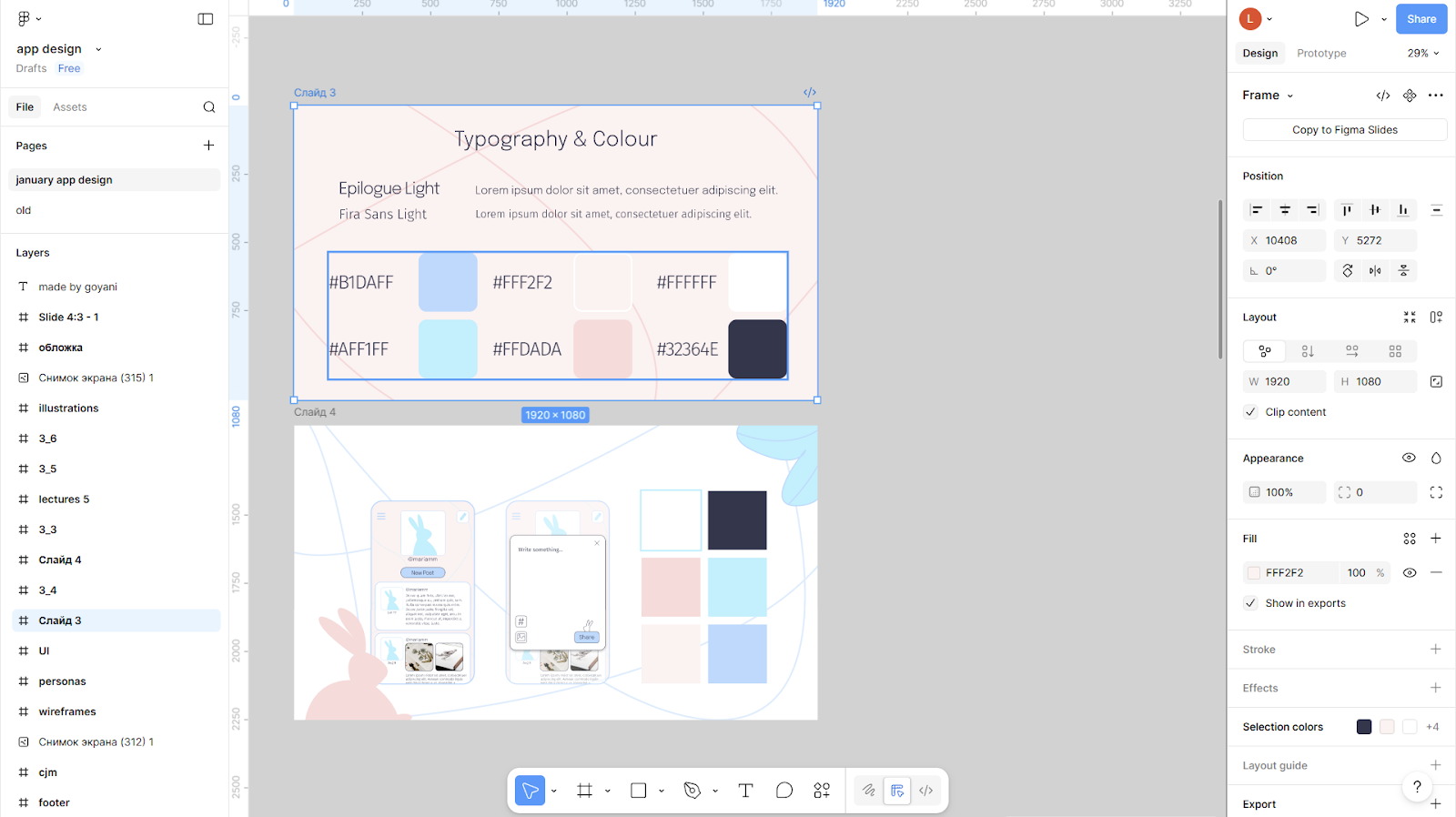Open the zoom level 29% dropdown
Screen dimensions: 1456x817
(x=1423, y=54)
